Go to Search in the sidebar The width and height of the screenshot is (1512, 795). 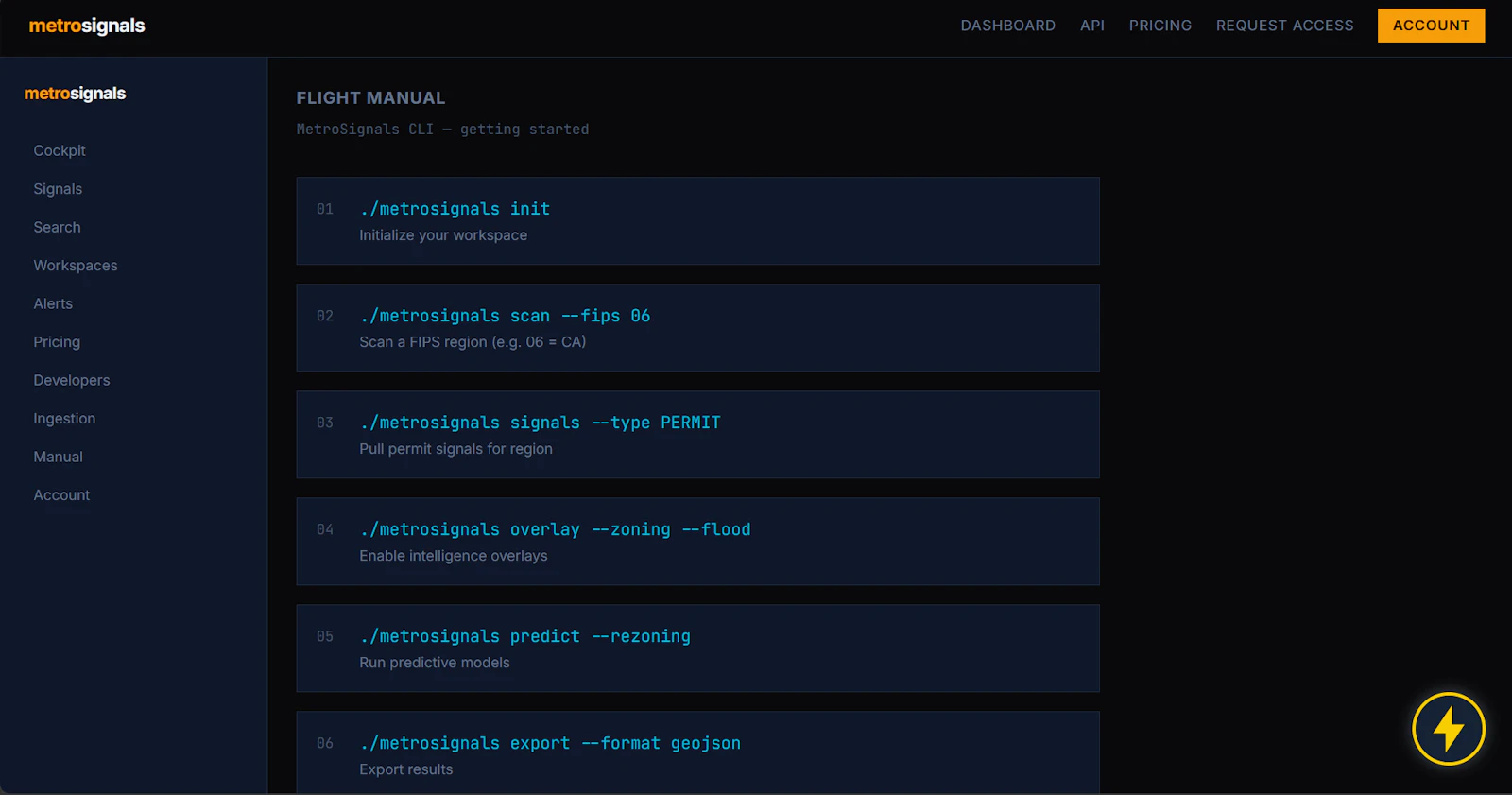57,227
